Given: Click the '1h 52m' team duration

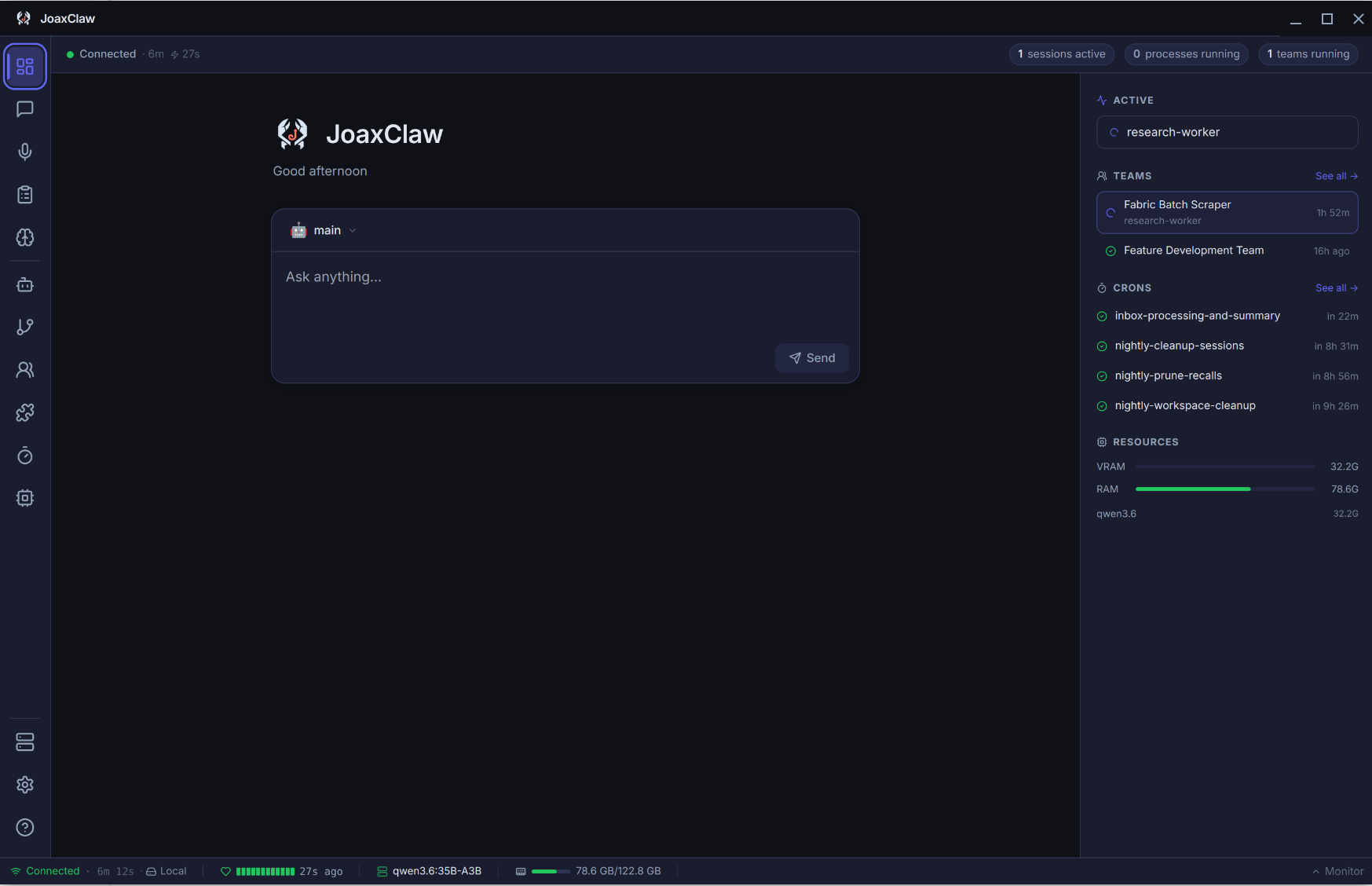Looking at the screenshot, I should coord(1334,213).
